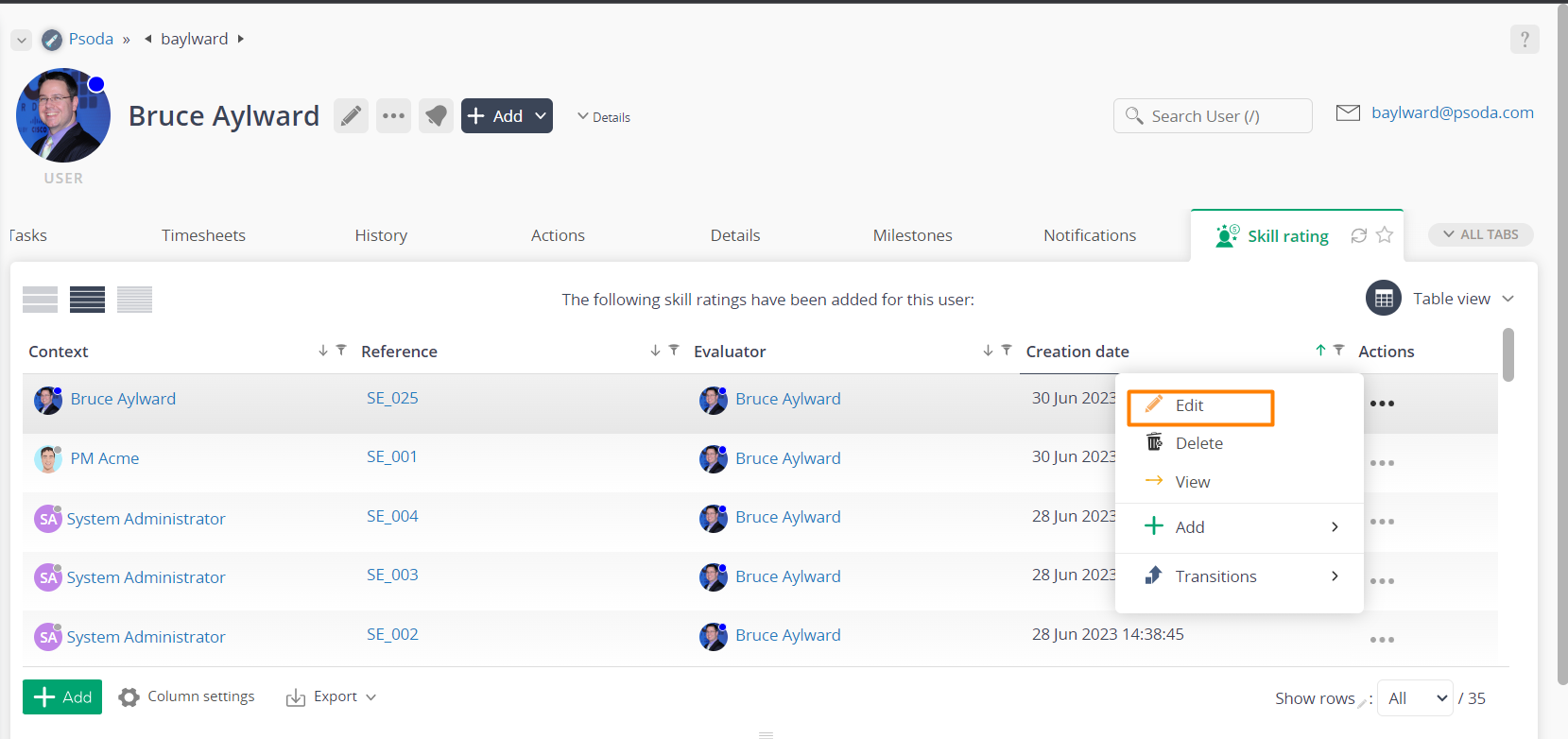Click the pencil edit icon beside Bruce Aylward

click(x=351, y=116)
